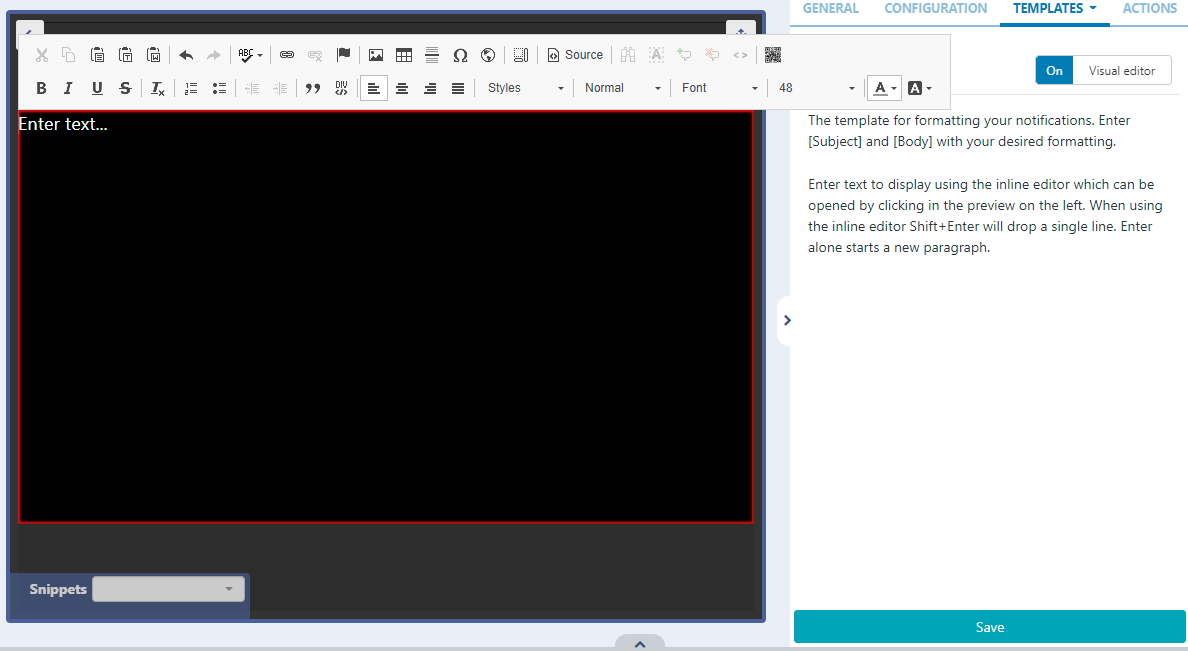The image size is (1188, 651).
Task: Open the Normal paragraph format dropdown
Action: (x=622, y=88)
